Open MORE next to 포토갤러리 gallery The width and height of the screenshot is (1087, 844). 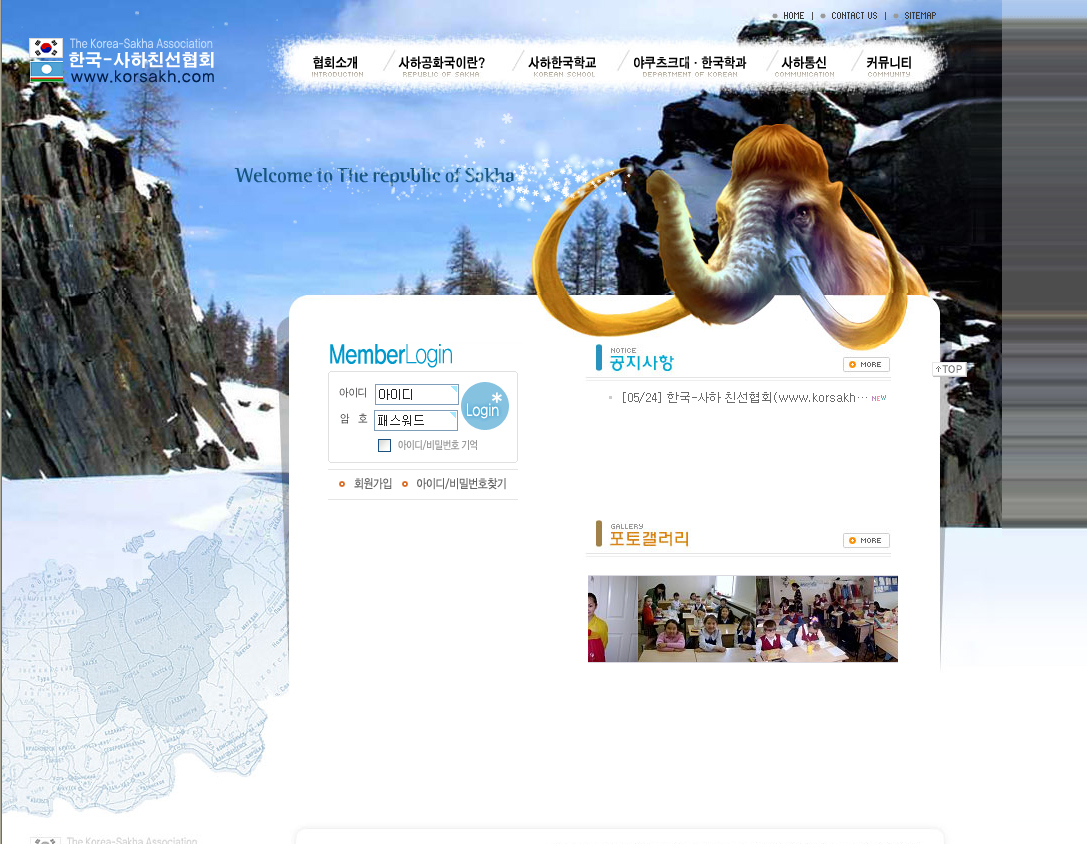(x=866, y=540)
